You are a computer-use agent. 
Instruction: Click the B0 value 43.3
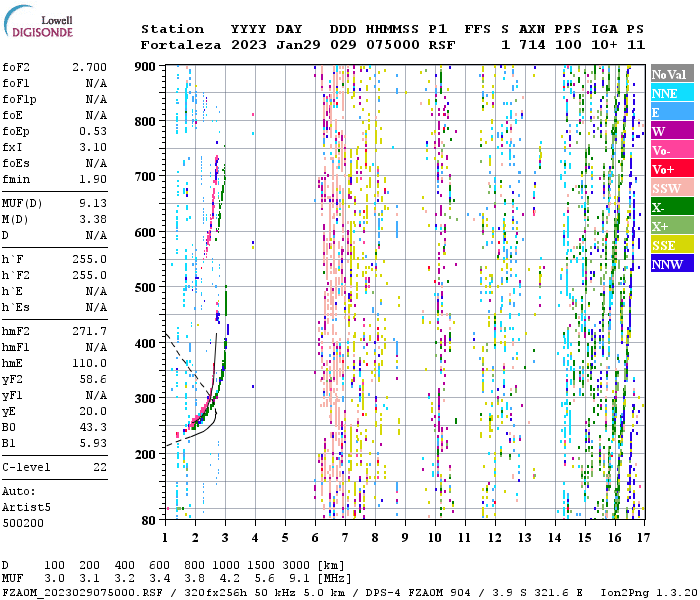click(93, 428)
